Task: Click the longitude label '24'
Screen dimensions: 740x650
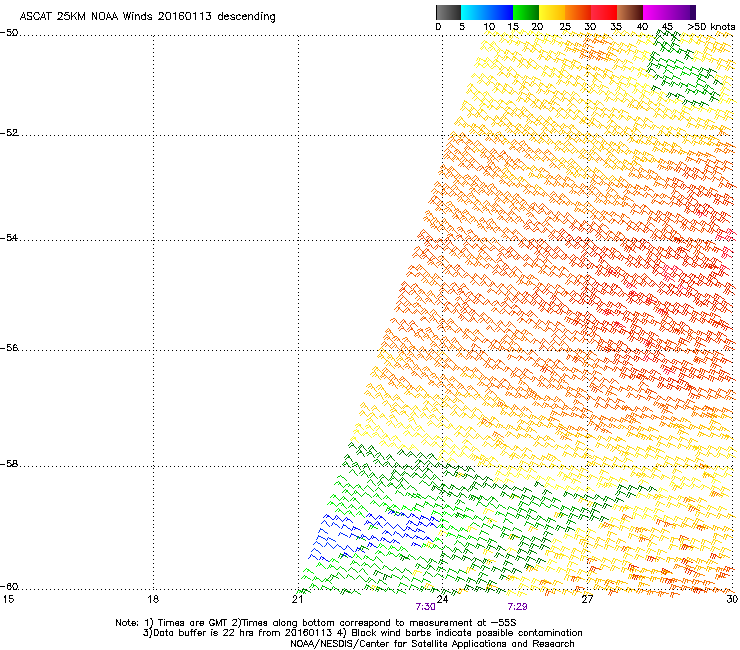Action: coord(442,599)
